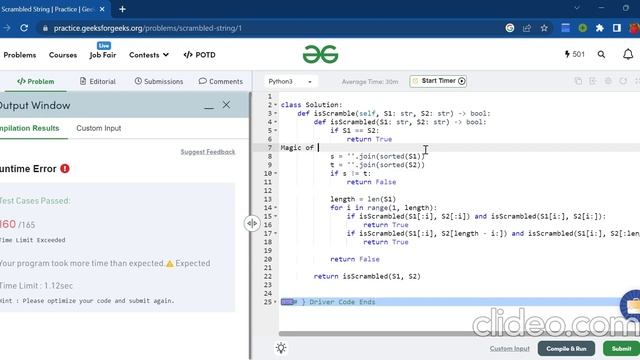Open the Submissions tab
The width and height of the screenshot is (640, 360).
(x=159, y=81)
